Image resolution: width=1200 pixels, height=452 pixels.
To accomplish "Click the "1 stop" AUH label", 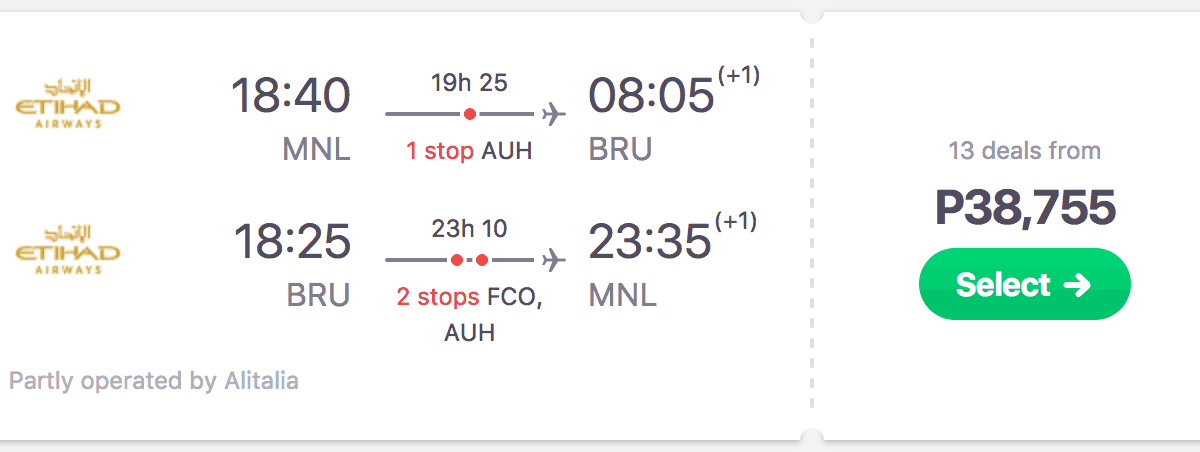I will click(469, 152).
